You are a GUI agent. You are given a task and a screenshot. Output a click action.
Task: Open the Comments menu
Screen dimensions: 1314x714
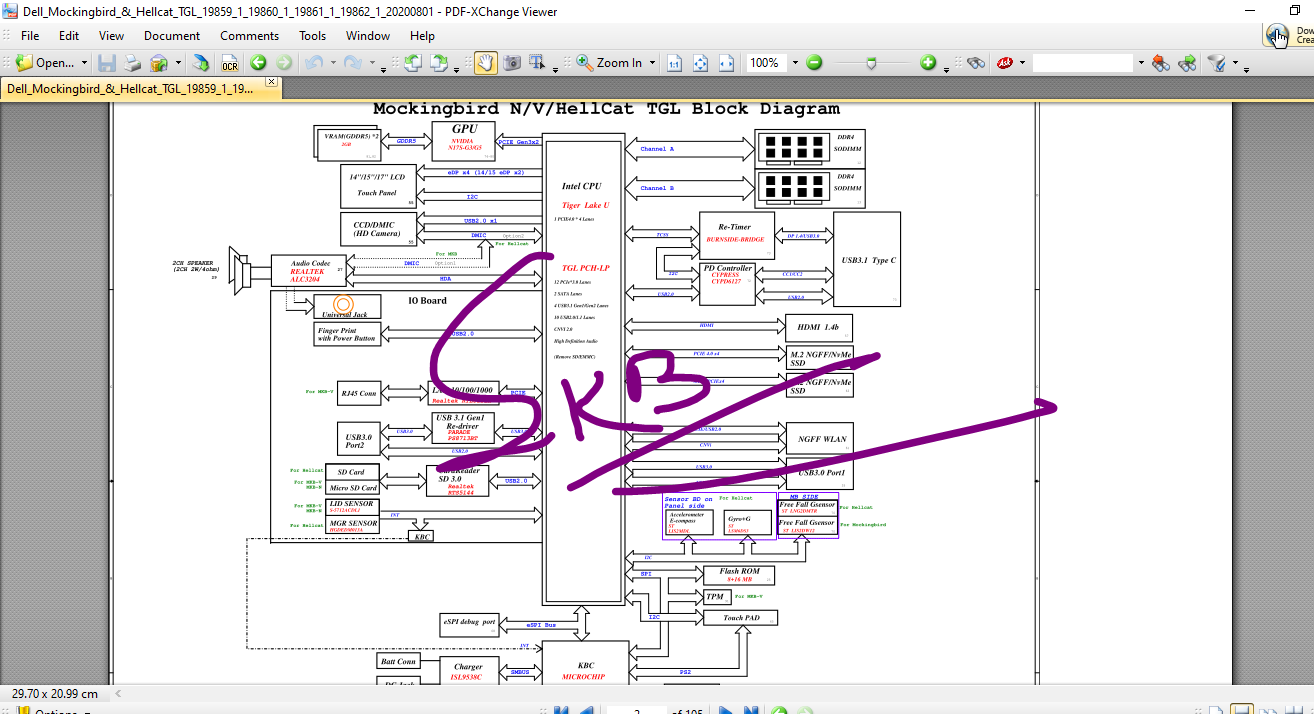coord(250,35)
